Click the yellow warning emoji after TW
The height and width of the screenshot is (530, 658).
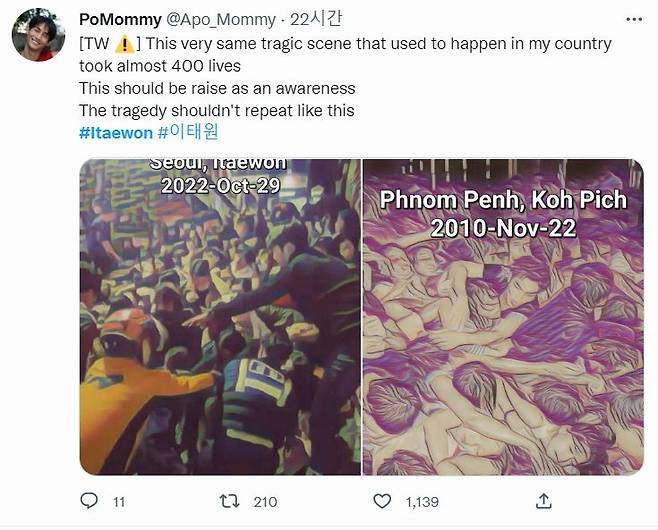point(124,45)
